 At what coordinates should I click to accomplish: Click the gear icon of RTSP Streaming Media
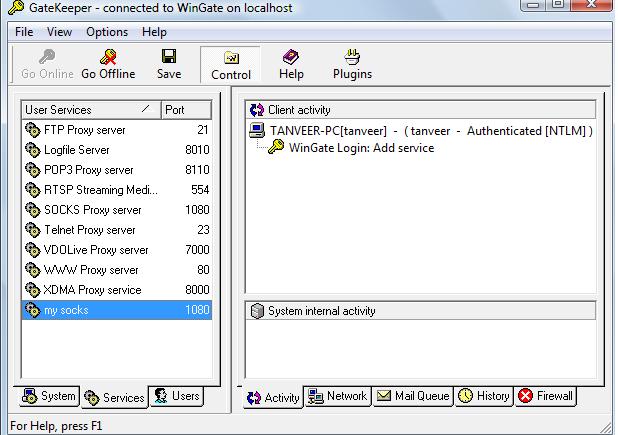[x=33, y=190]
